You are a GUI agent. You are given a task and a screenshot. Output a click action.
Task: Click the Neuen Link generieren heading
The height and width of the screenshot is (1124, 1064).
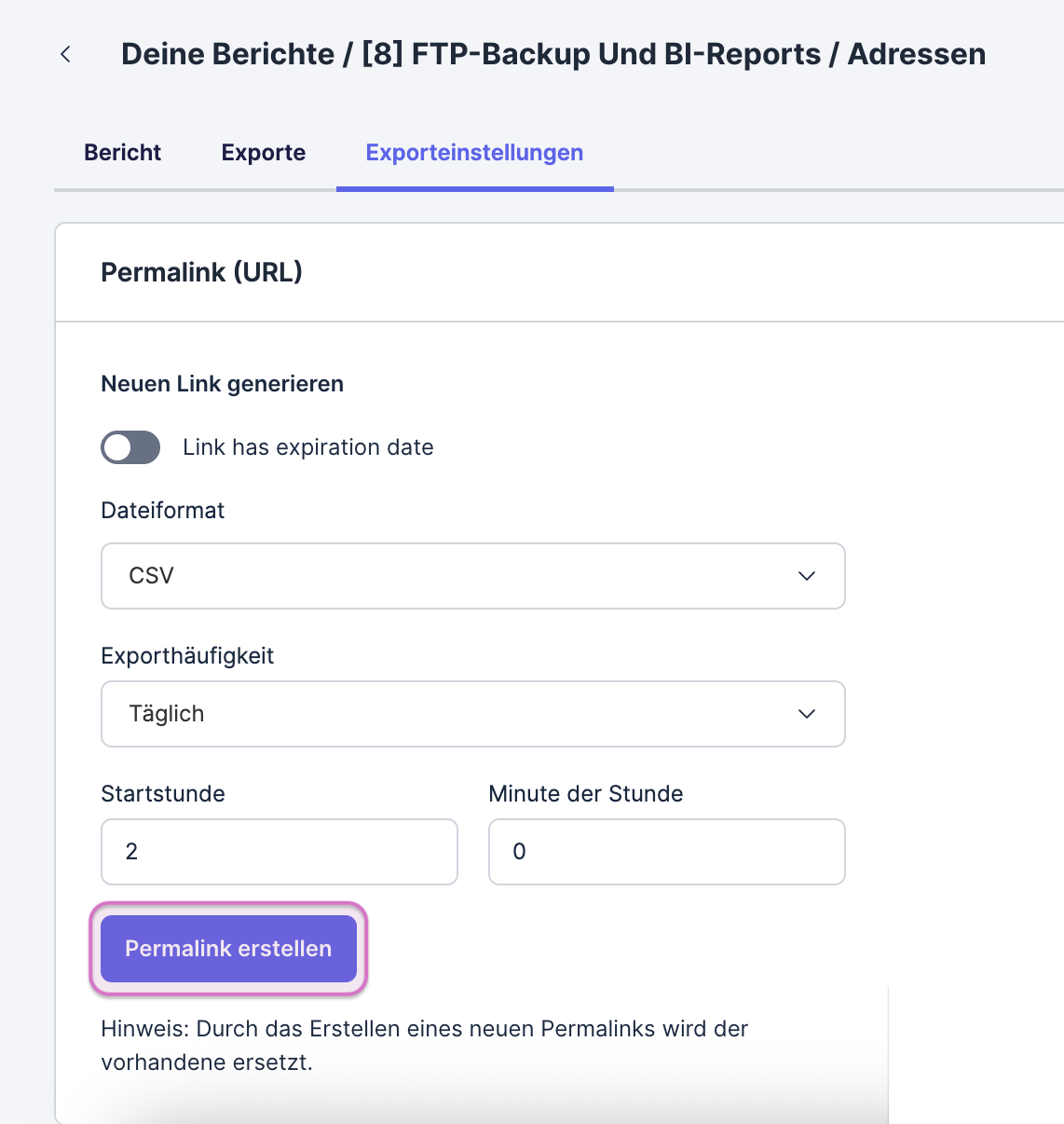click(x=222, y=384)
